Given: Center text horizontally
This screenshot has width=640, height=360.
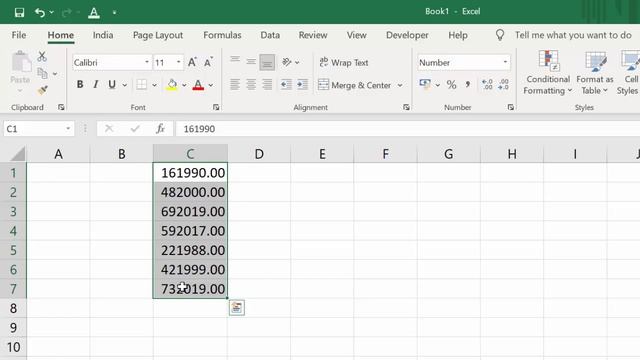Looking at the screenshot, I should (x=251, y=84).
